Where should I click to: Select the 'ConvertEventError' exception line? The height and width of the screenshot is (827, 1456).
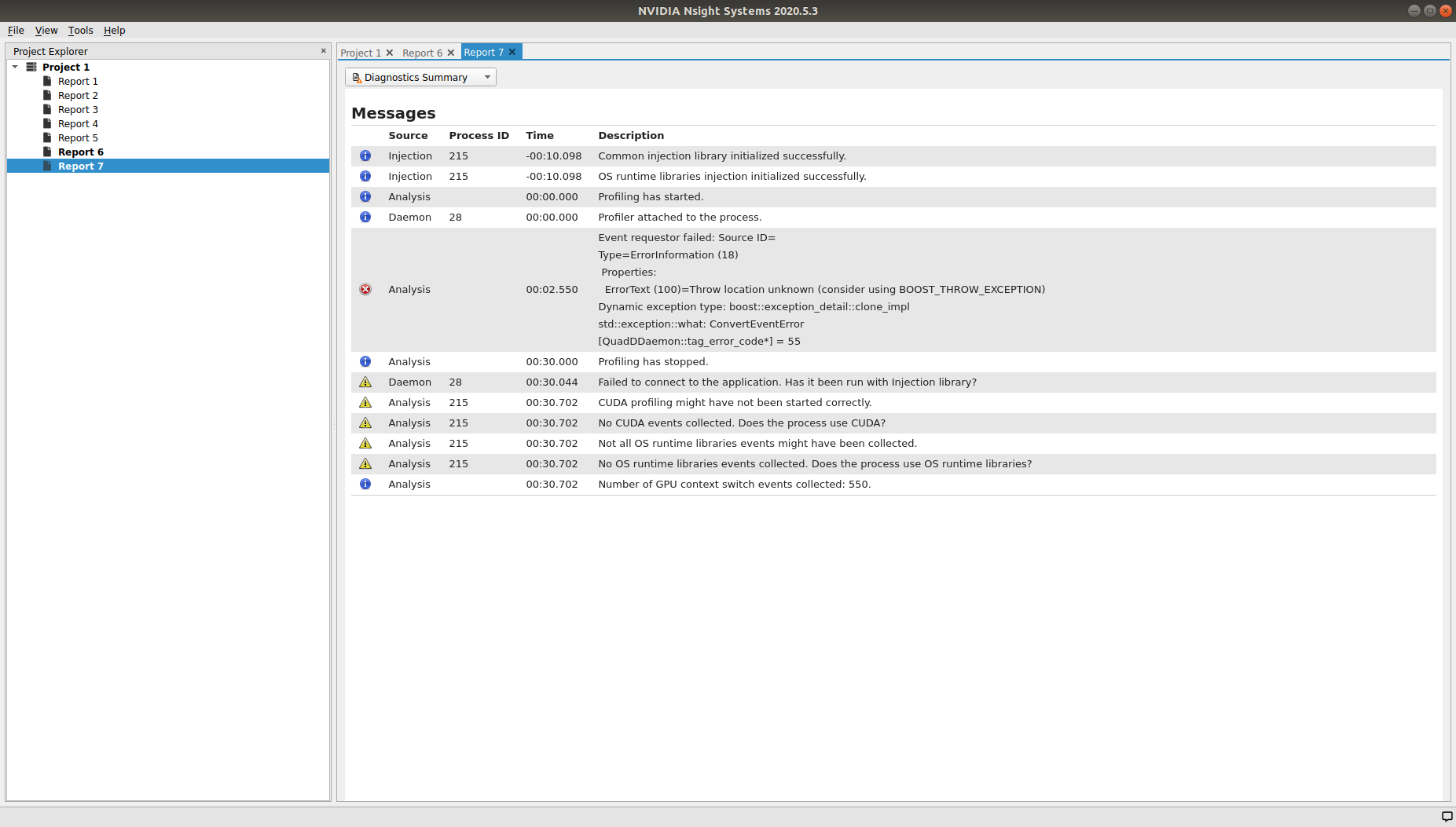(x=701, y=324)
